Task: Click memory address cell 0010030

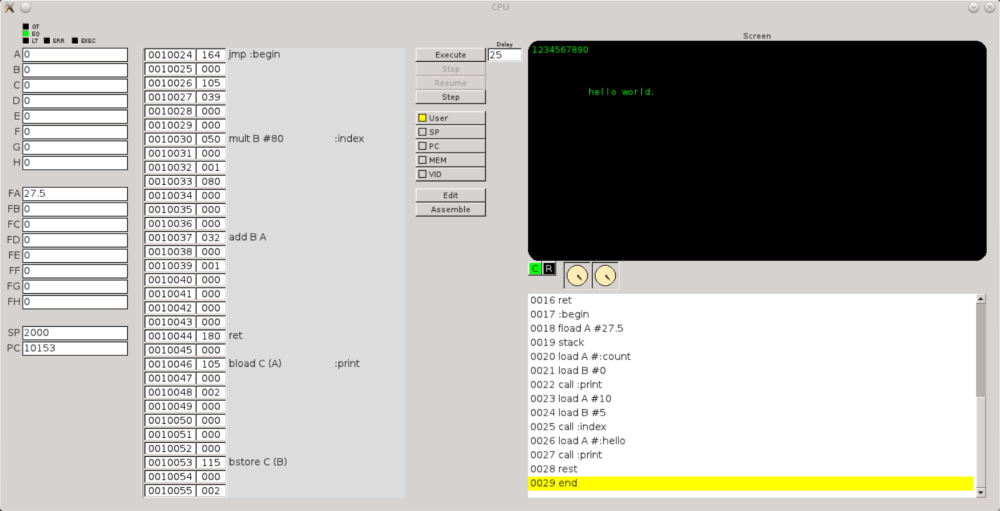Action: (170, 139)
